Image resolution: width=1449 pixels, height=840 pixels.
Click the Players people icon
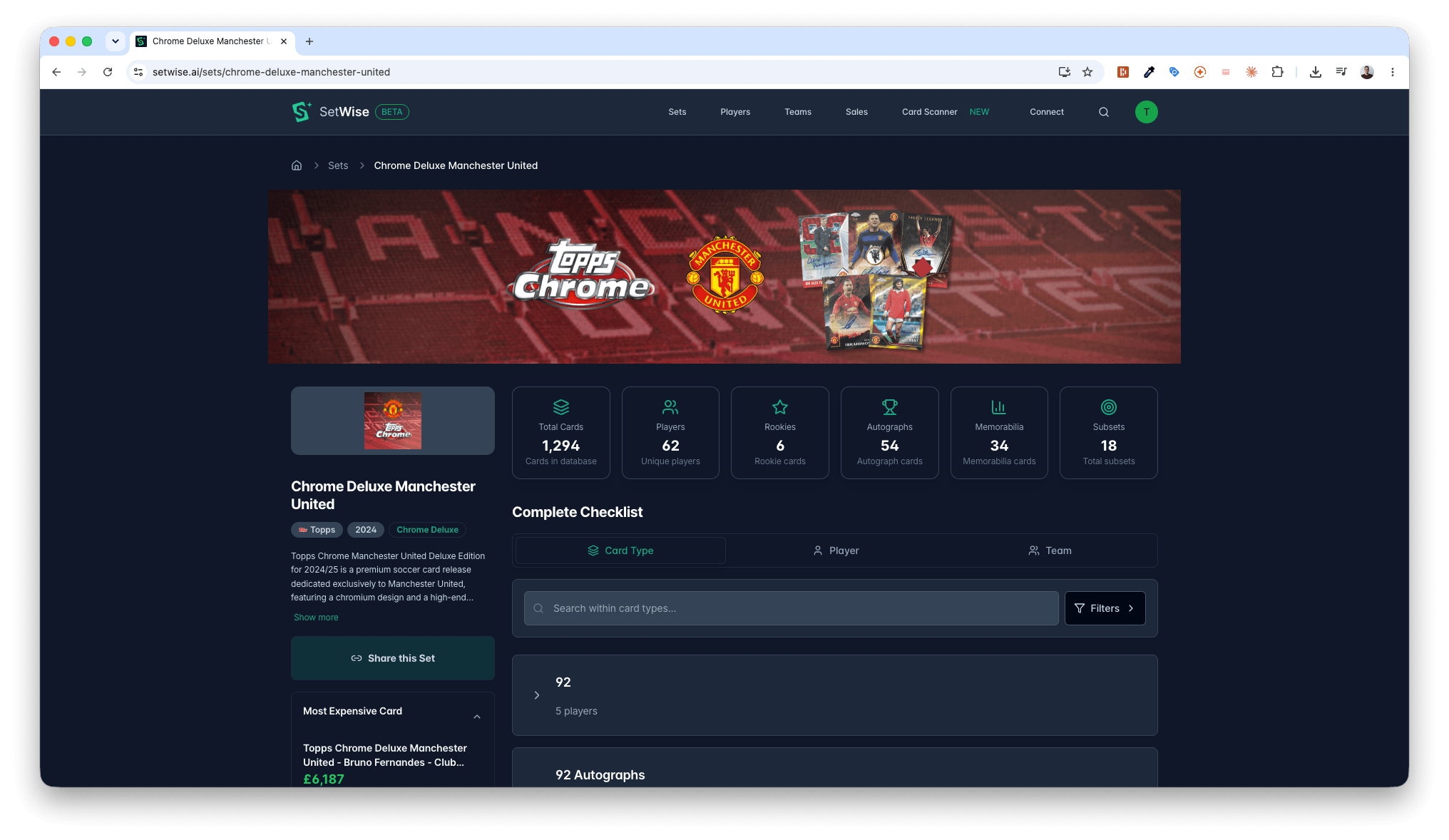tap(670, 407)
